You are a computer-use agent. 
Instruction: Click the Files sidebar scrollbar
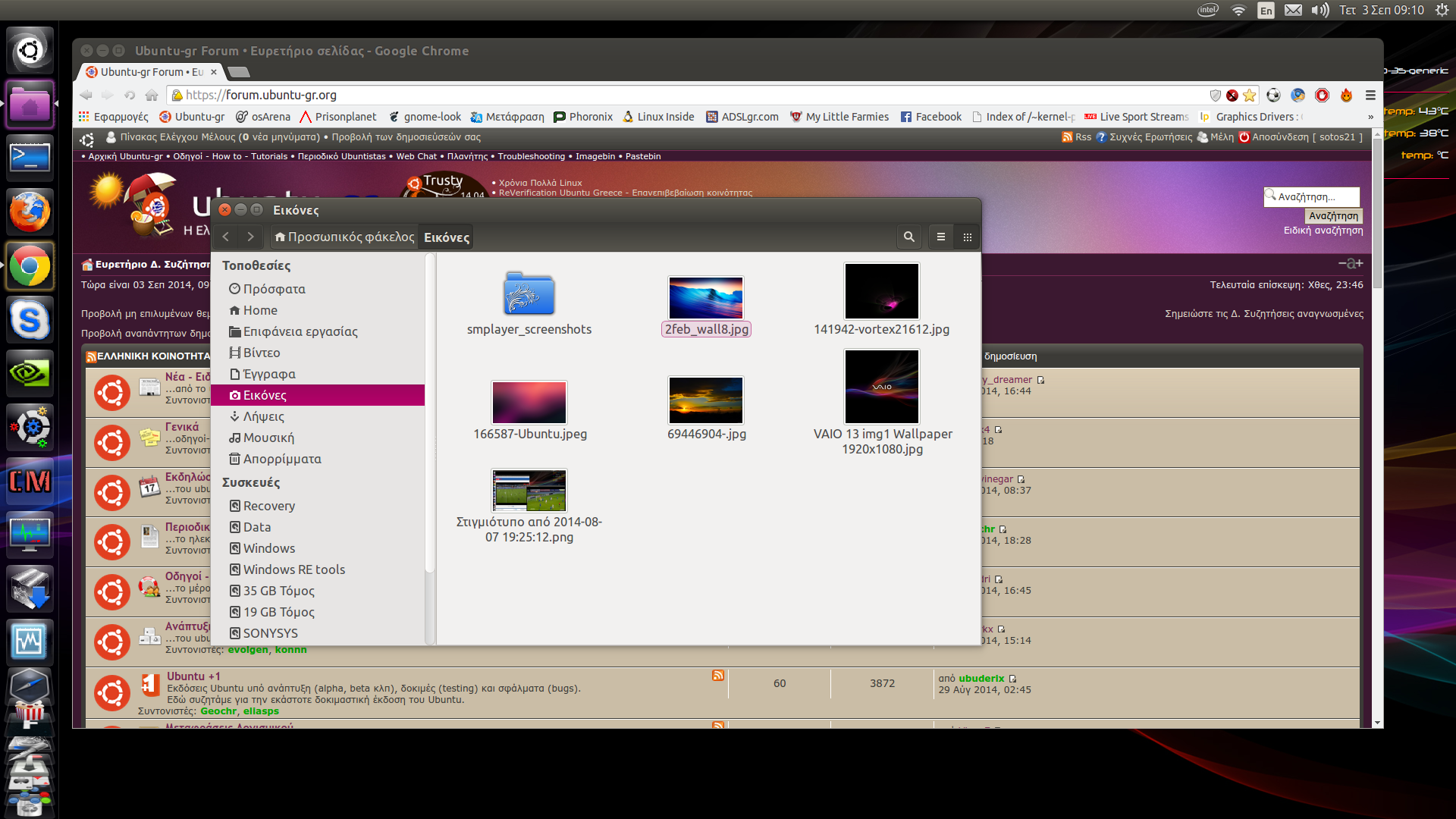[430, 413]
